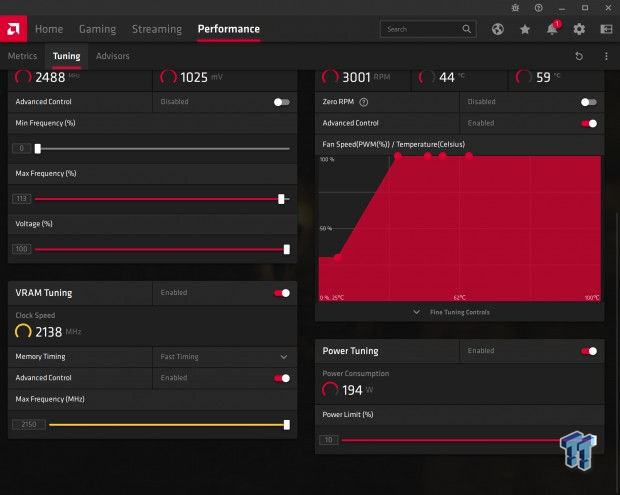Turn off Power Tuning switch

[590, 351]
